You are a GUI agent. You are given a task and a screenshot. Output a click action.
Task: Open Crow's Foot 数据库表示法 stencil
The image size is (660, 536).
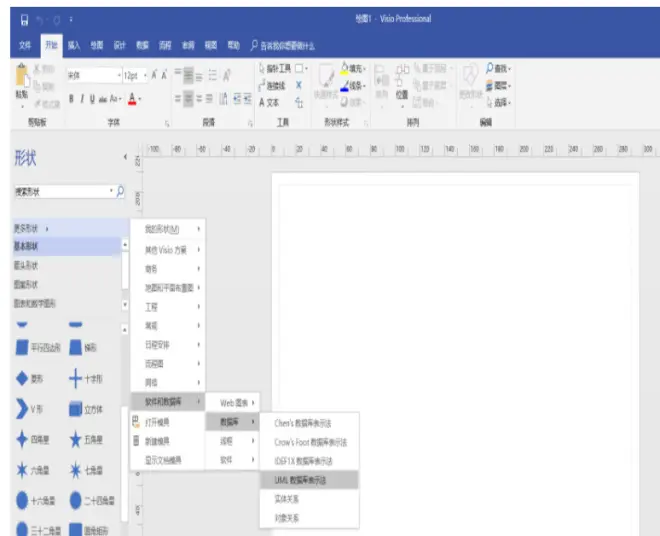[310, 441]
